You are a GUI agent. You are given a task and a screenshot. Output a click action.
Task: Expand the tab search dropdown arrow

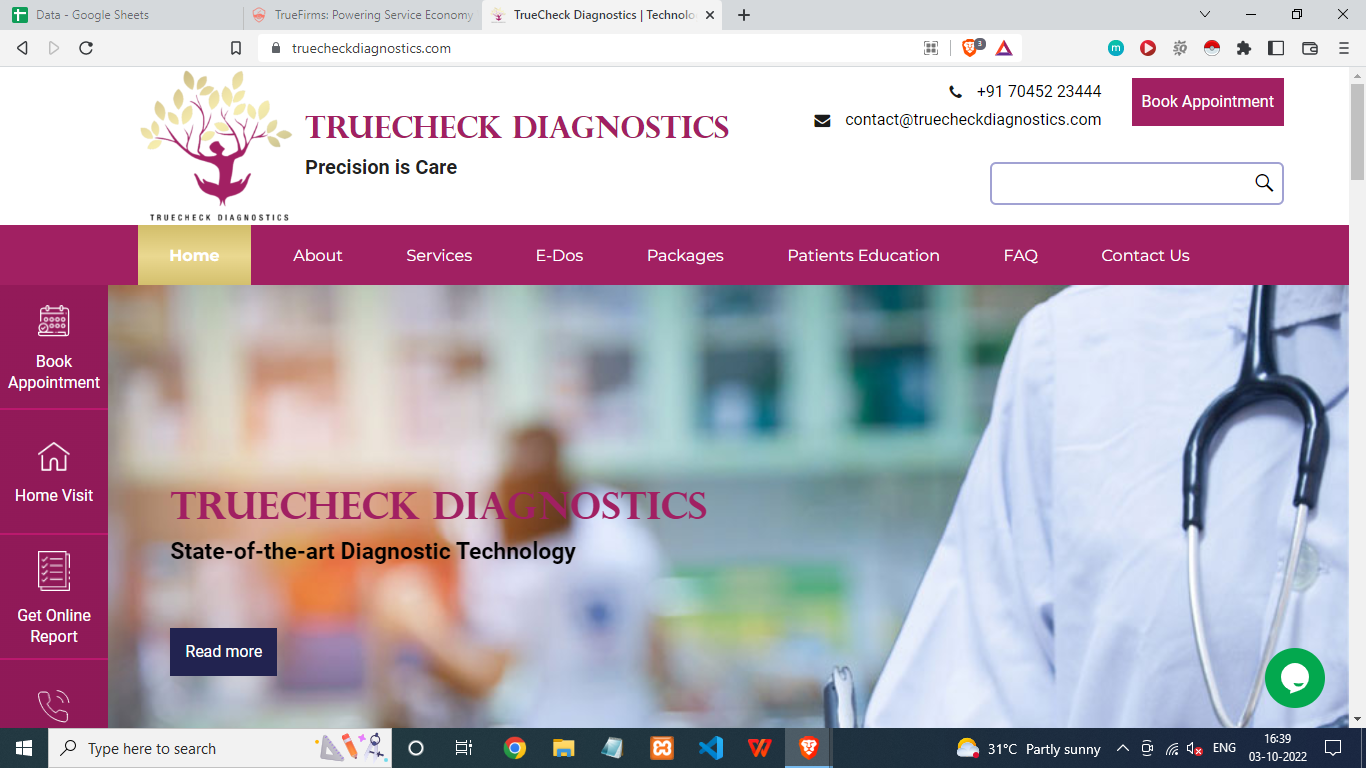(x=1205, y=15)
